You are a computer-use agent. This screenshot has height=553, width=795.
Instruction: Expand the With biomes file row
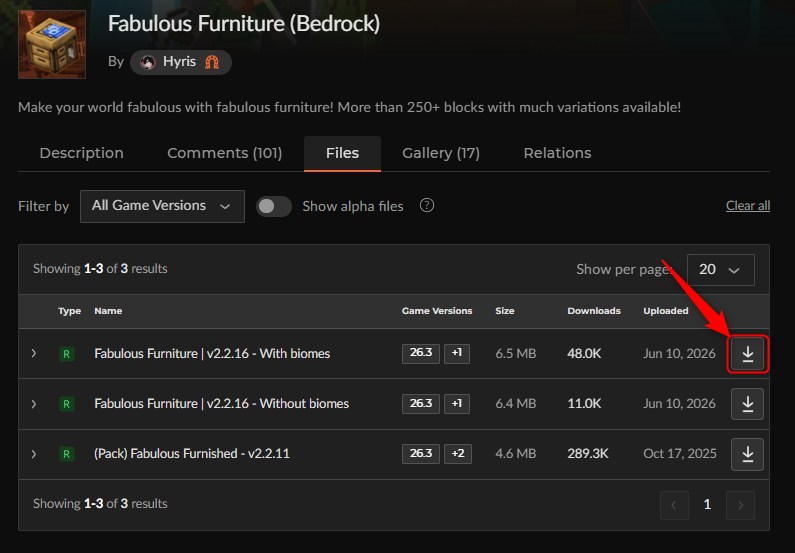34,353
